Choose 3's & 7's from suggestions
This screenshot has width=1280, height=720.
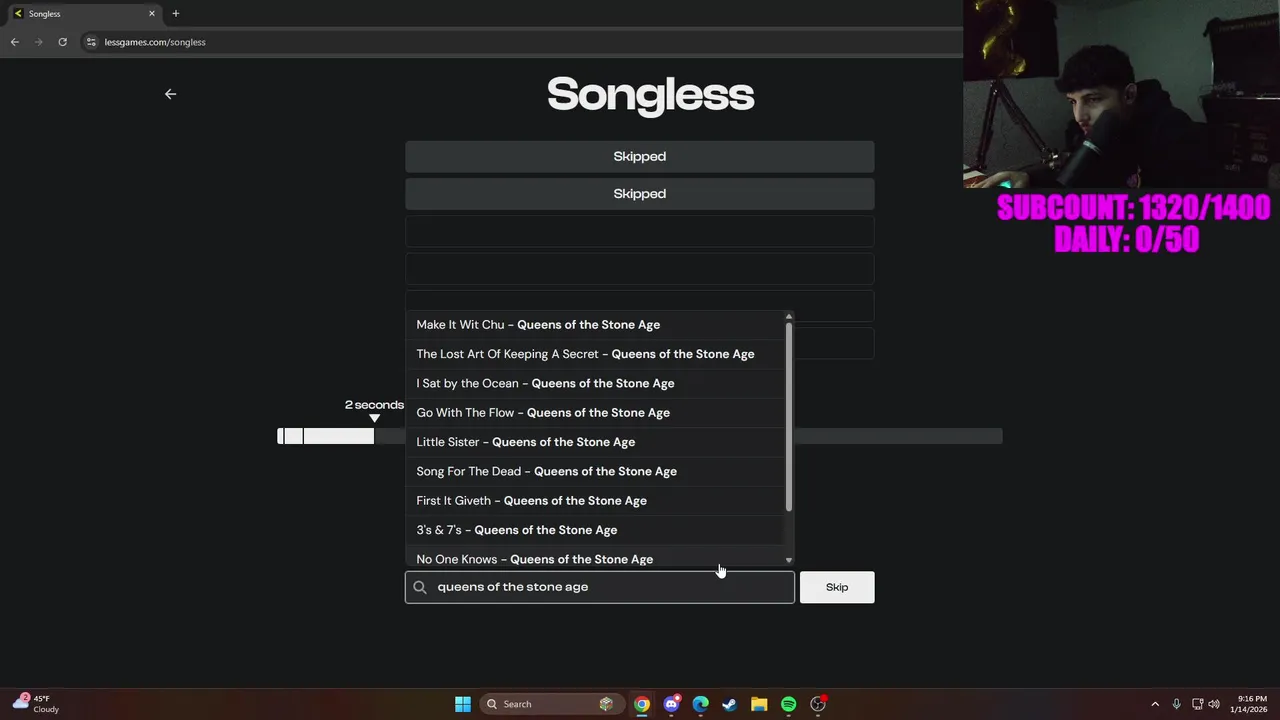tap(596, 530)
